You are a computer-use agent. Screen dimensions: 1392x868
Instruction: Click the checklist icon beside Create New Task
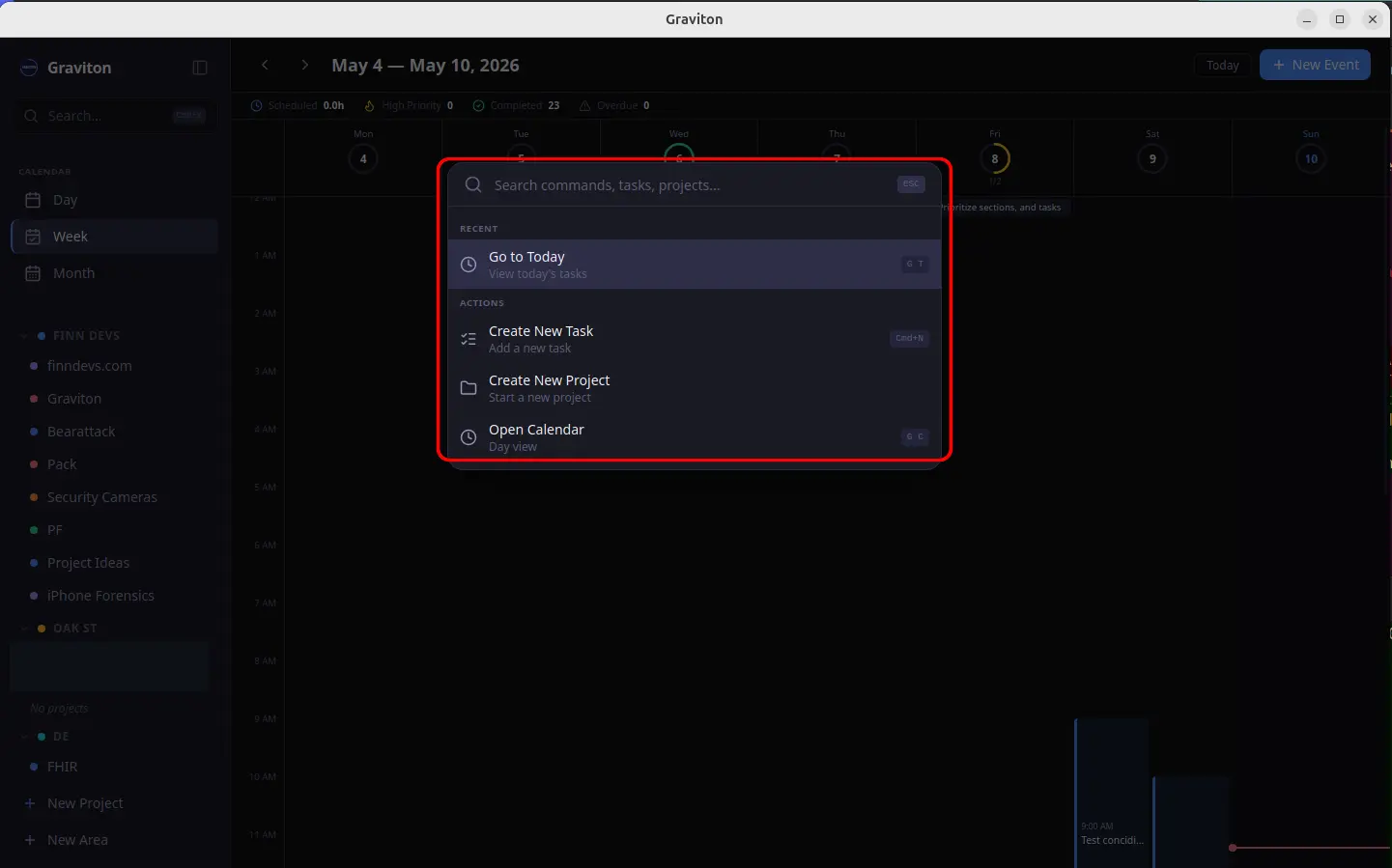coord(469,339)
